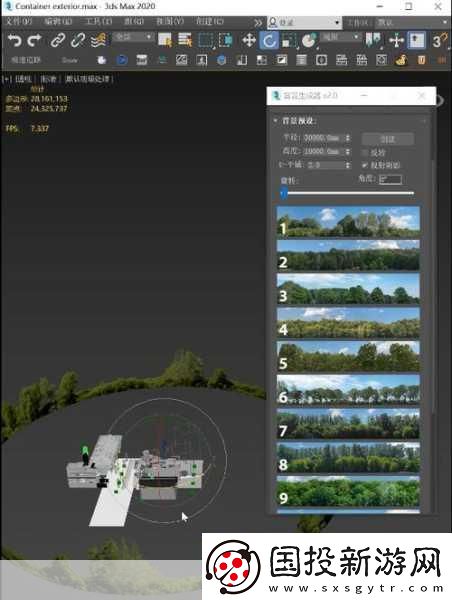Viewport: 452px width, 600px height.
Task: Click the yellow rubber duck toolbar icon
Action: (x=401, y=60)
